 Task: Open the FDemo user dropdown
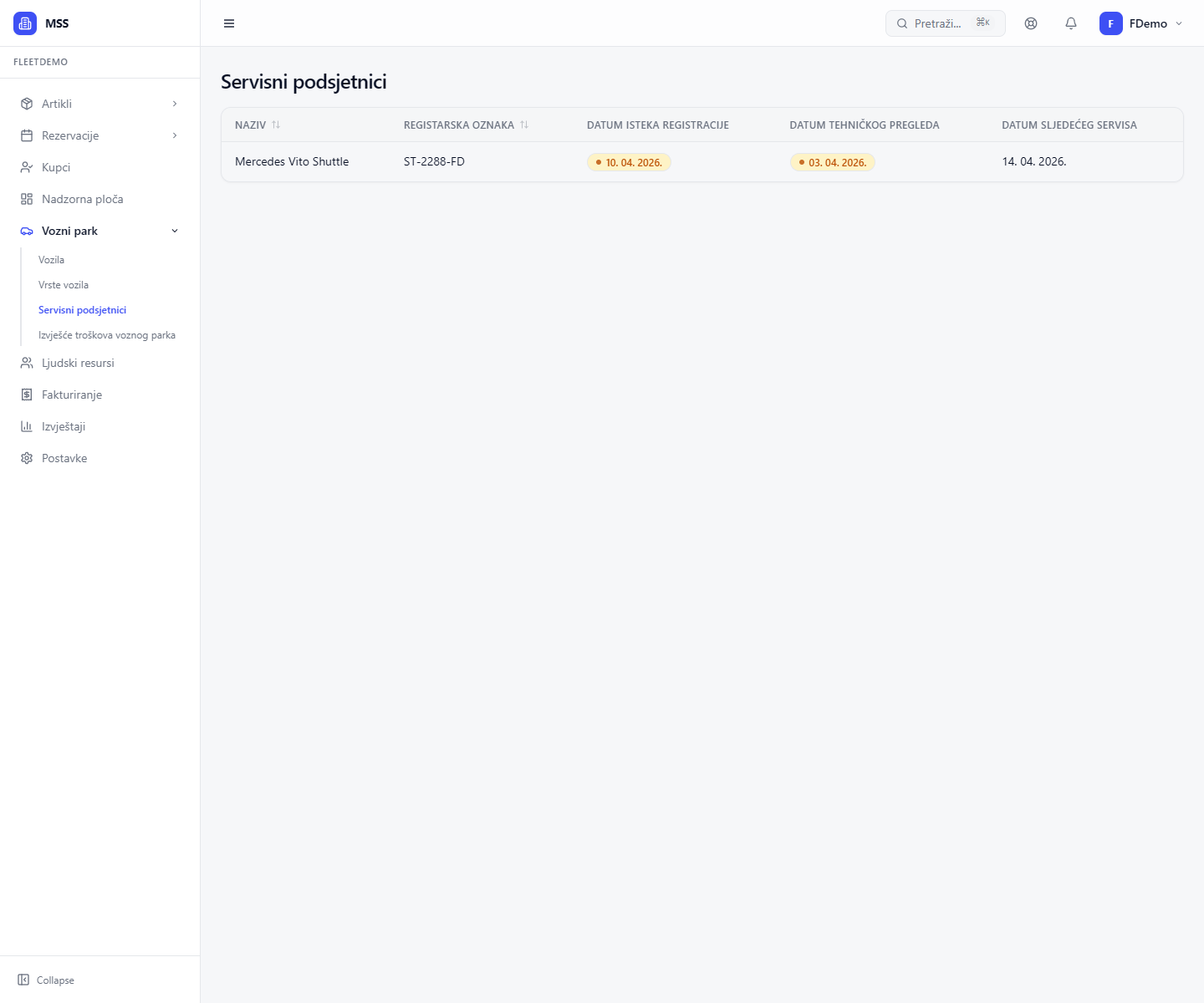pyautogui.click(x=1141, y=23)
